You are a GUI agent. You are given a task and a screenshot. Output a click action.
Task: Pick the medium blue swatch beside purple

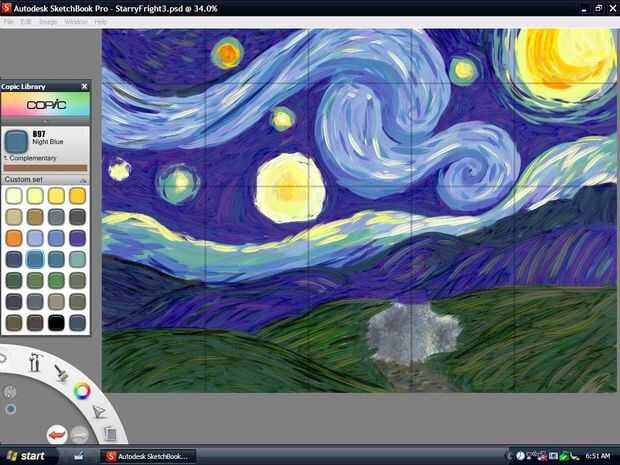coord(56,238)
